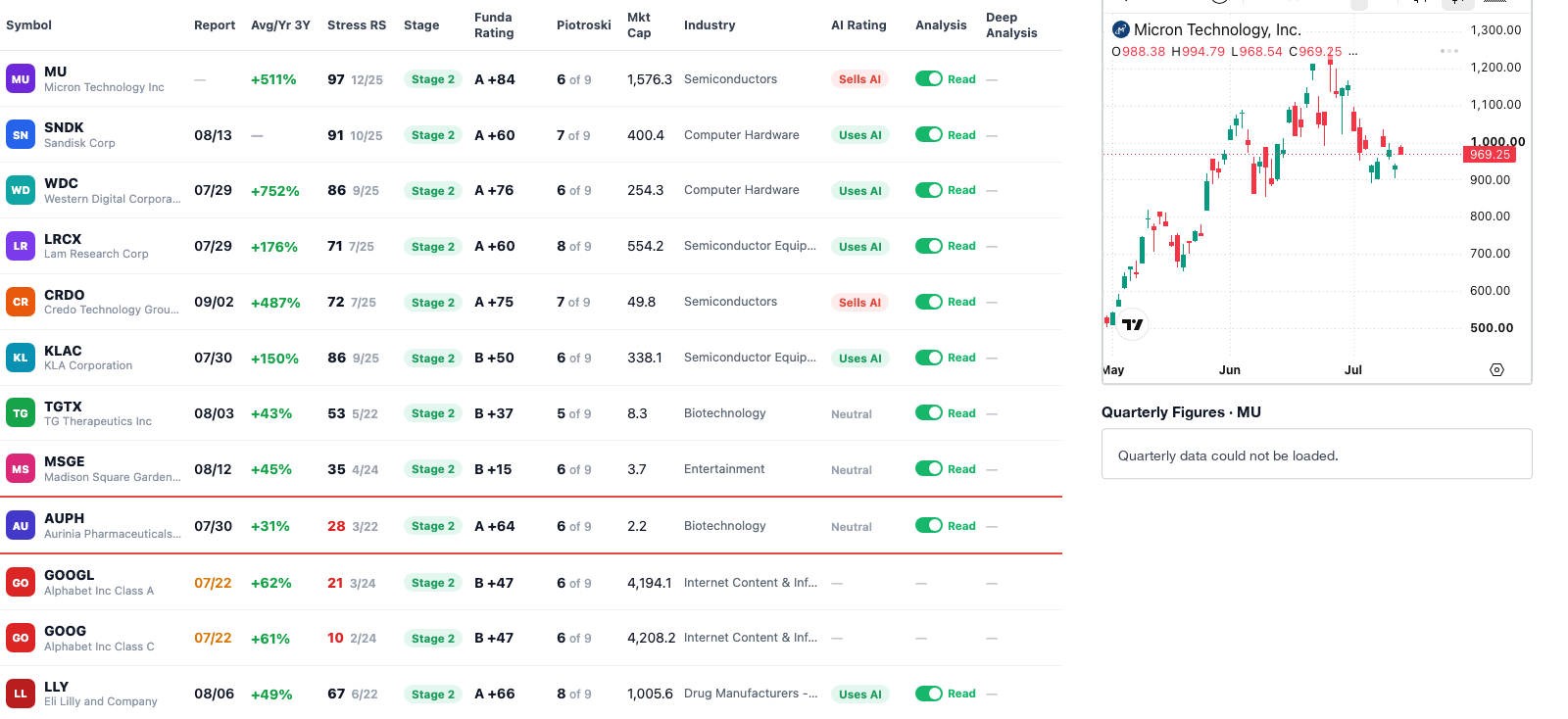Click the purple MU ticker avatar icon

[x=21, y=78]
